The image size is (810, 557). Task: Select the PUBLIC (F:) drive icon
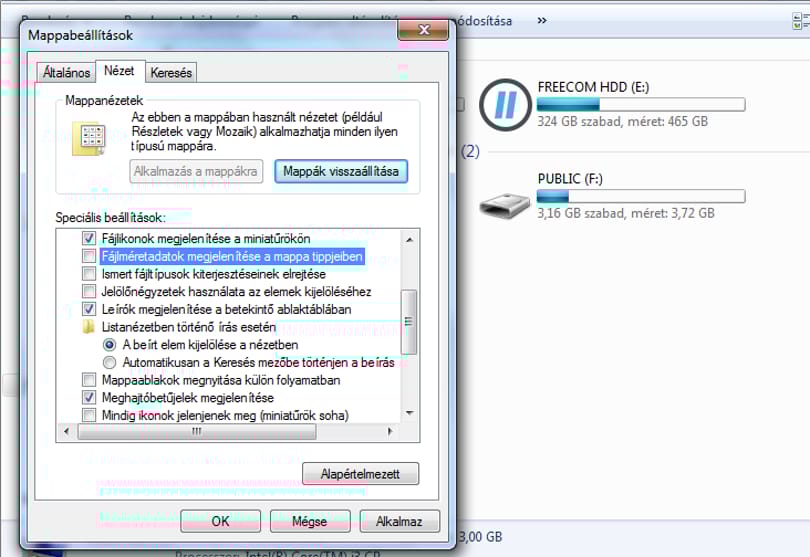click(505, 205)
